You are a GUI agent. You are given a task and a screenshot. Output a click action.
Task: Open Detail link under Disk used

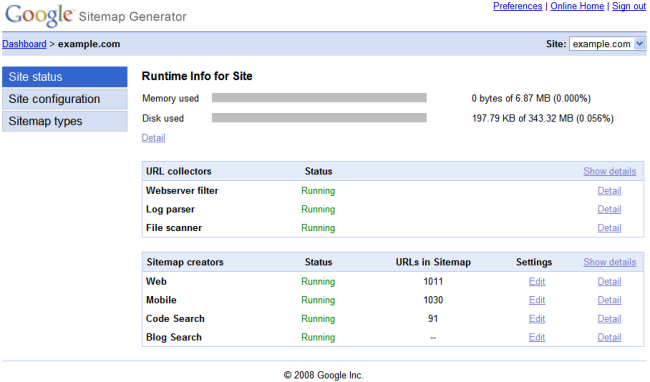[153, 138]
